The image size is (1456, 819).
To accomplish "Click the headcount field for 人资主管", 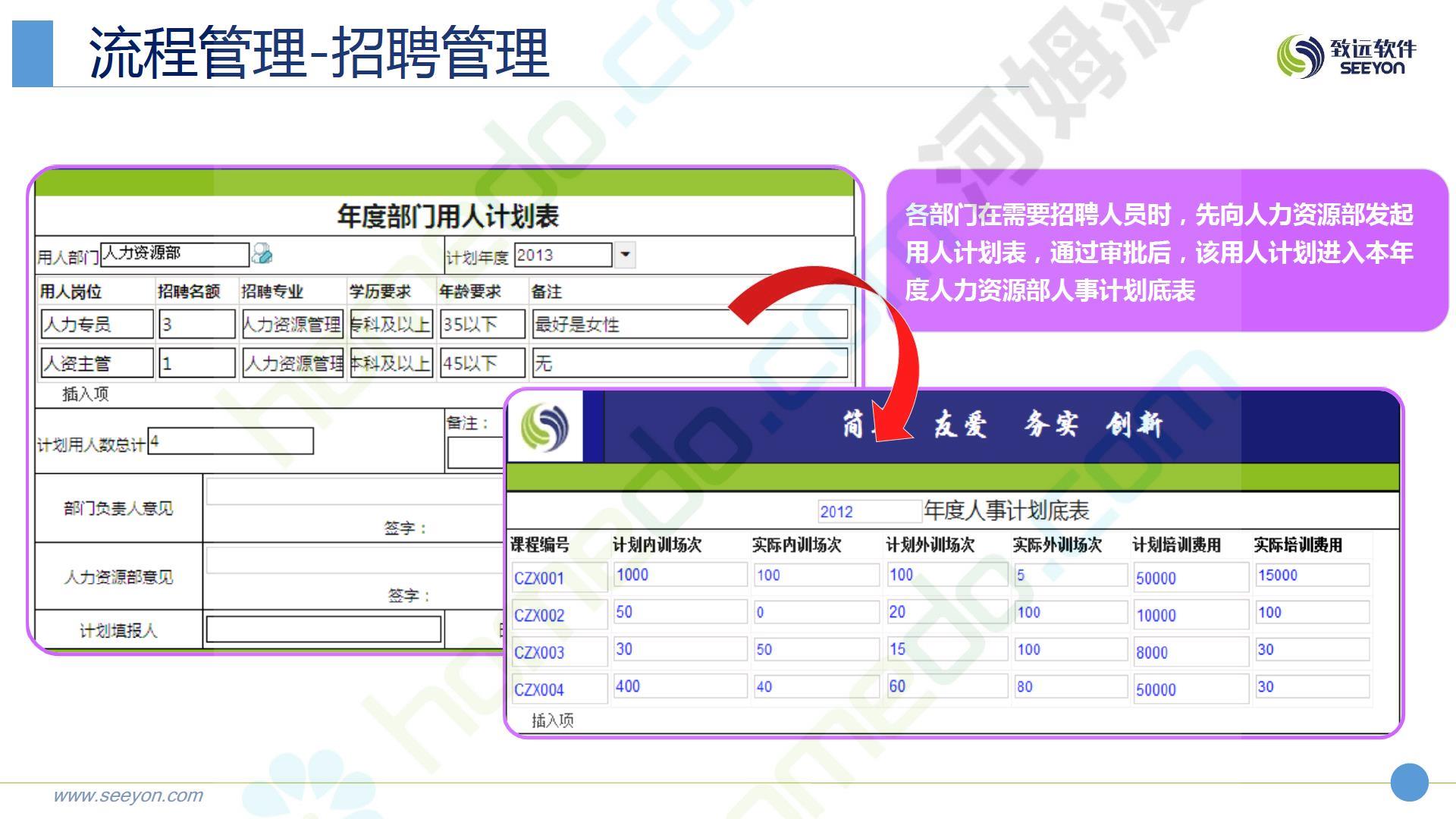I will (197, 363).
